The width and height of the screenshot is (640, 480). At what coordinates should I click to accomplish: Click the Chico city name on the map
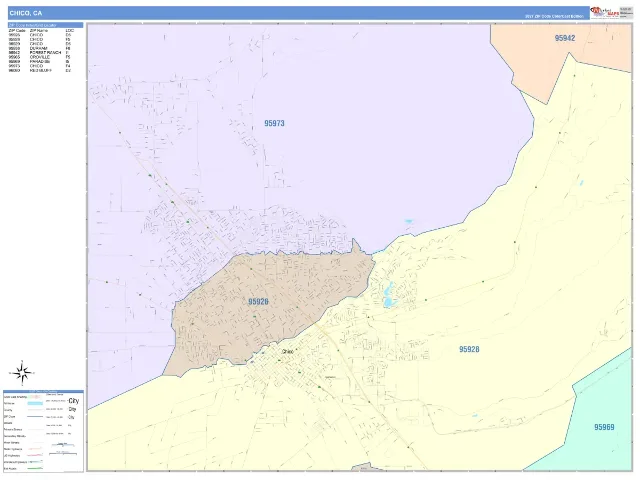(x=287, y=351)
